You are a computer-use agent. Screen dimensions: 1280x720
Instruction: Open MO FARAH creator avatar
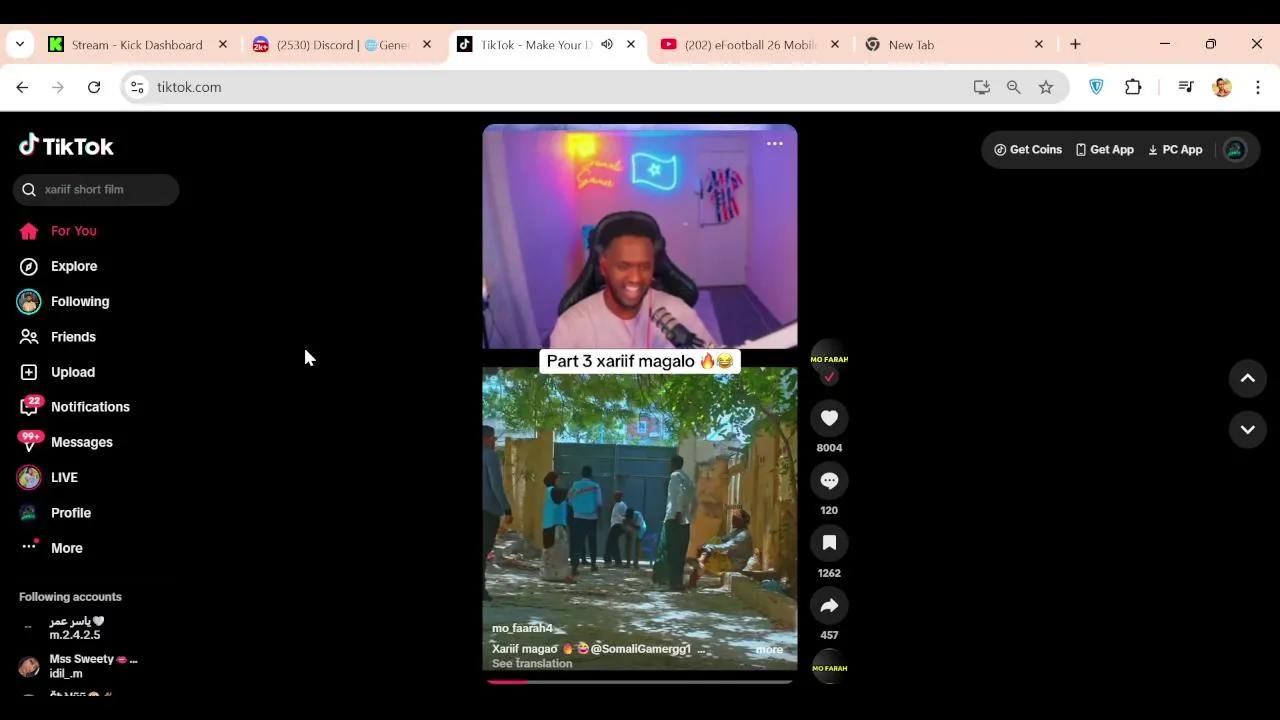tap(829, 358)
